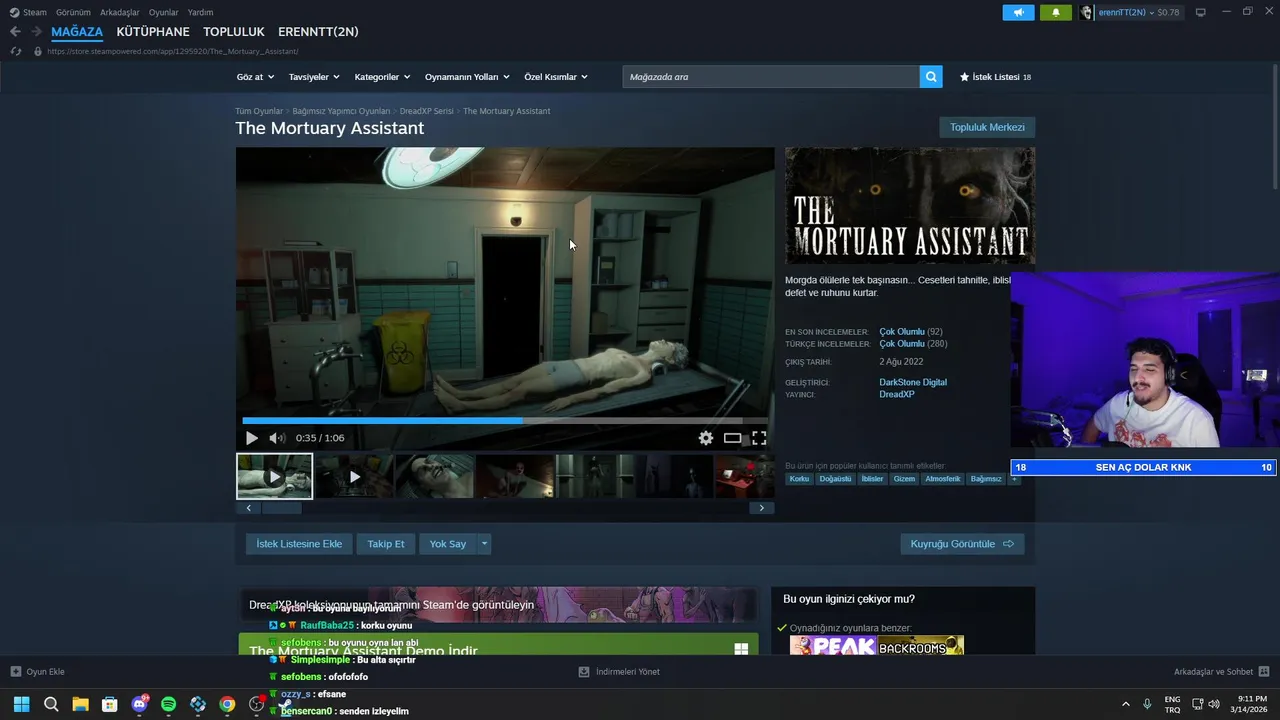Select the second trailer thumbnail

pos(354,477)
